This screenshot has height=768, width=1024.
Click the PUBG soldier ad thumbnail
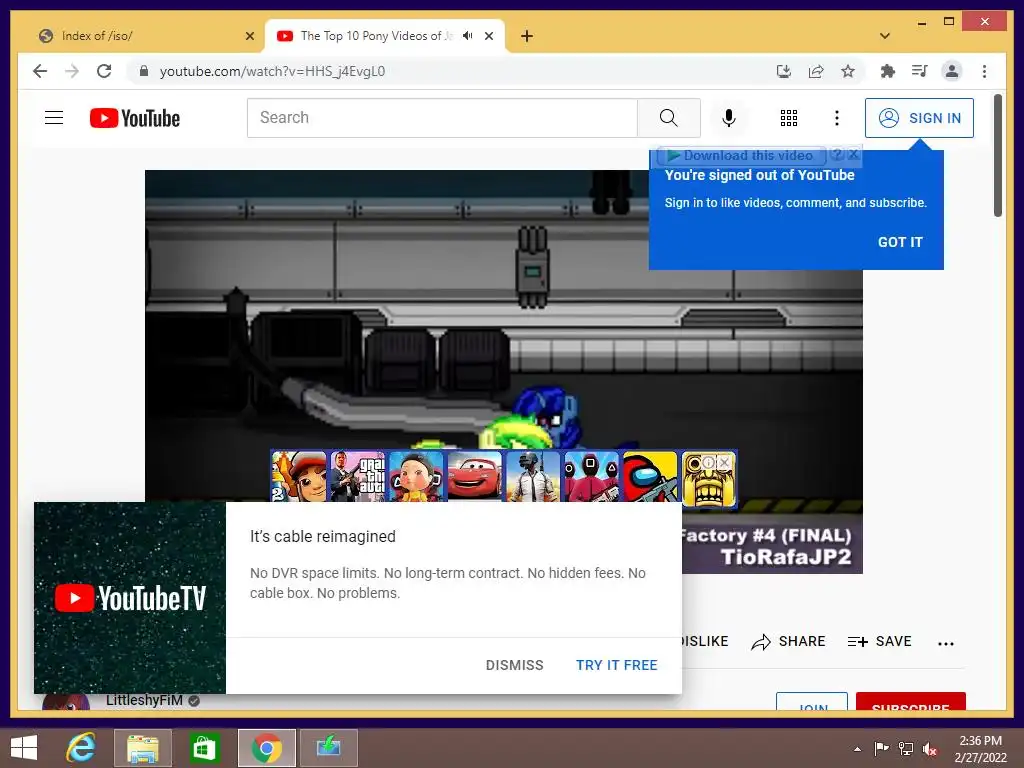(x=534, y=476)
